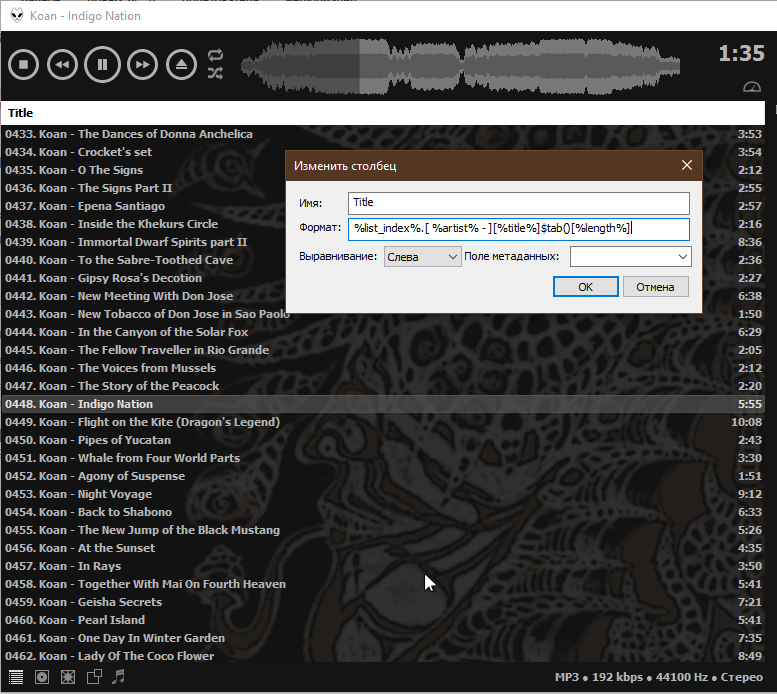Select track 0456 At the Sunset
The height and width of the screenshot is (694, 777).
tap(383, 548)
